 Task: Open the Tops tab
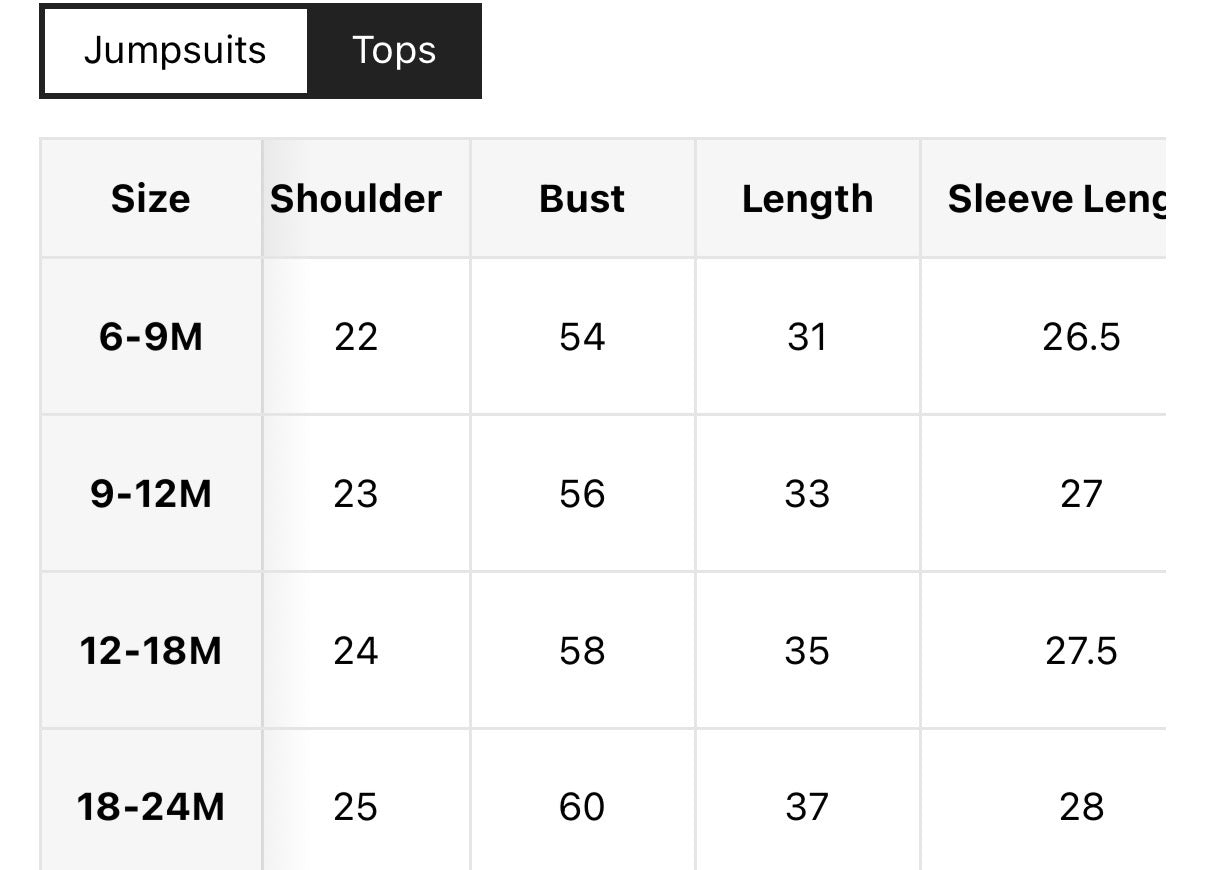(x=394, y=51)
